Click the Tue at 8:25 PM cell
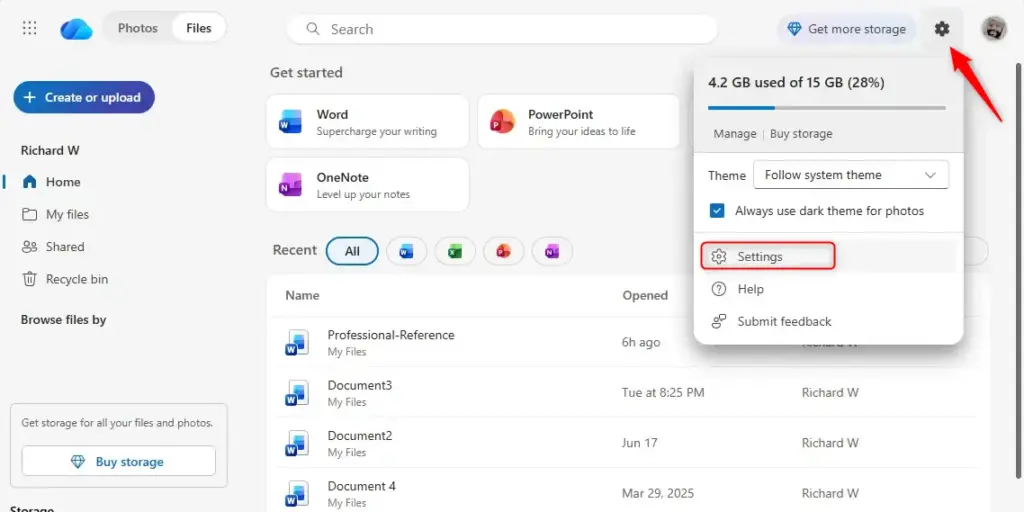The image size is (1024, 512). 663,392
